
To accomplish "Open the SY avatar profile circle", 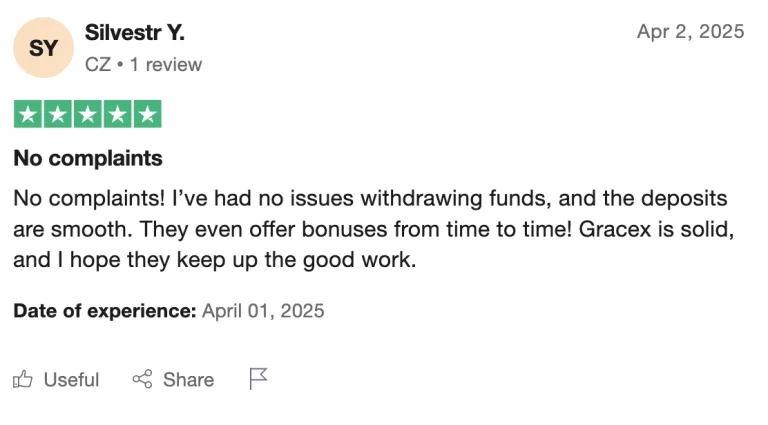I will (x=44, y=47).
